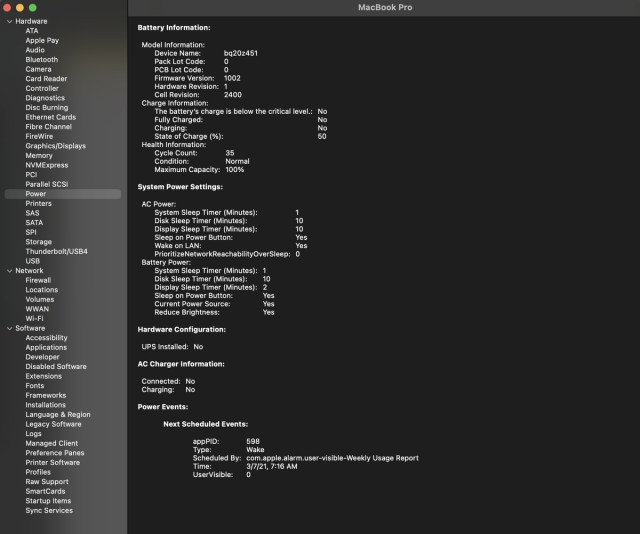This screenshot has height=534, width=640.
Task: Select Logs in the sidebar
Action: 33,434
